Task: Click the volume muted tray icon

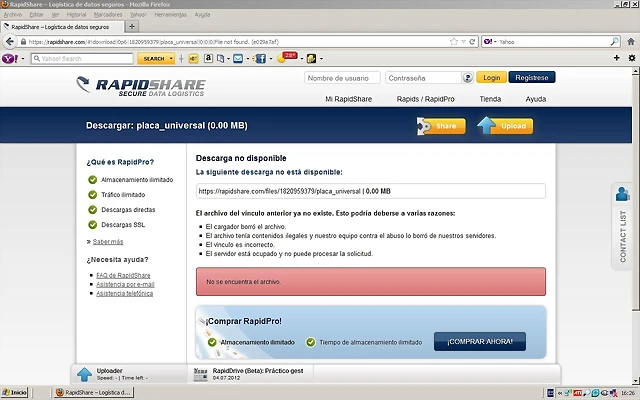Action: click(x=613, y=393)
